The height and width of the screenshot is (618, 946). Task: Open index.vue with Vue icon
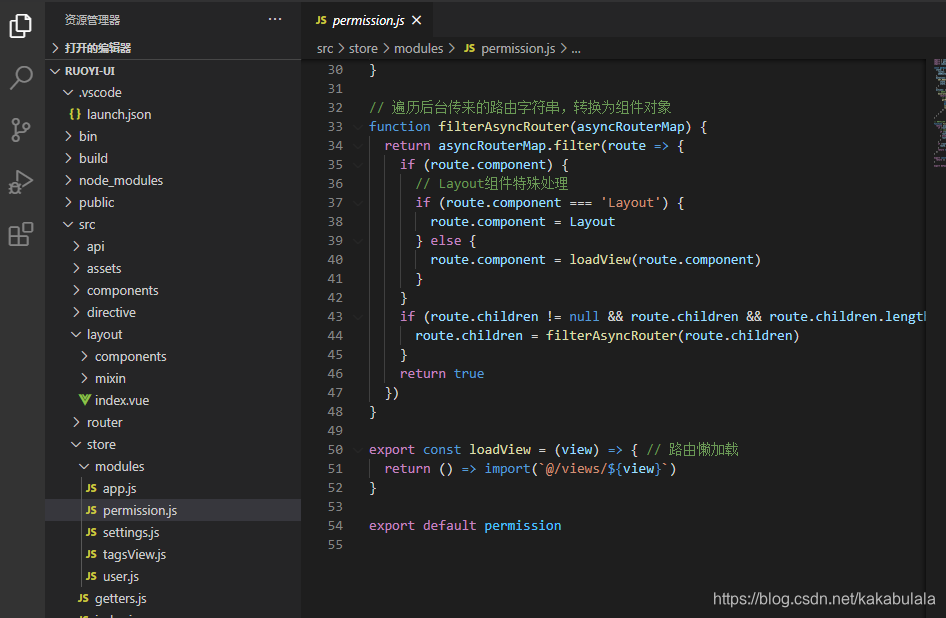click(x=115, y=400)
